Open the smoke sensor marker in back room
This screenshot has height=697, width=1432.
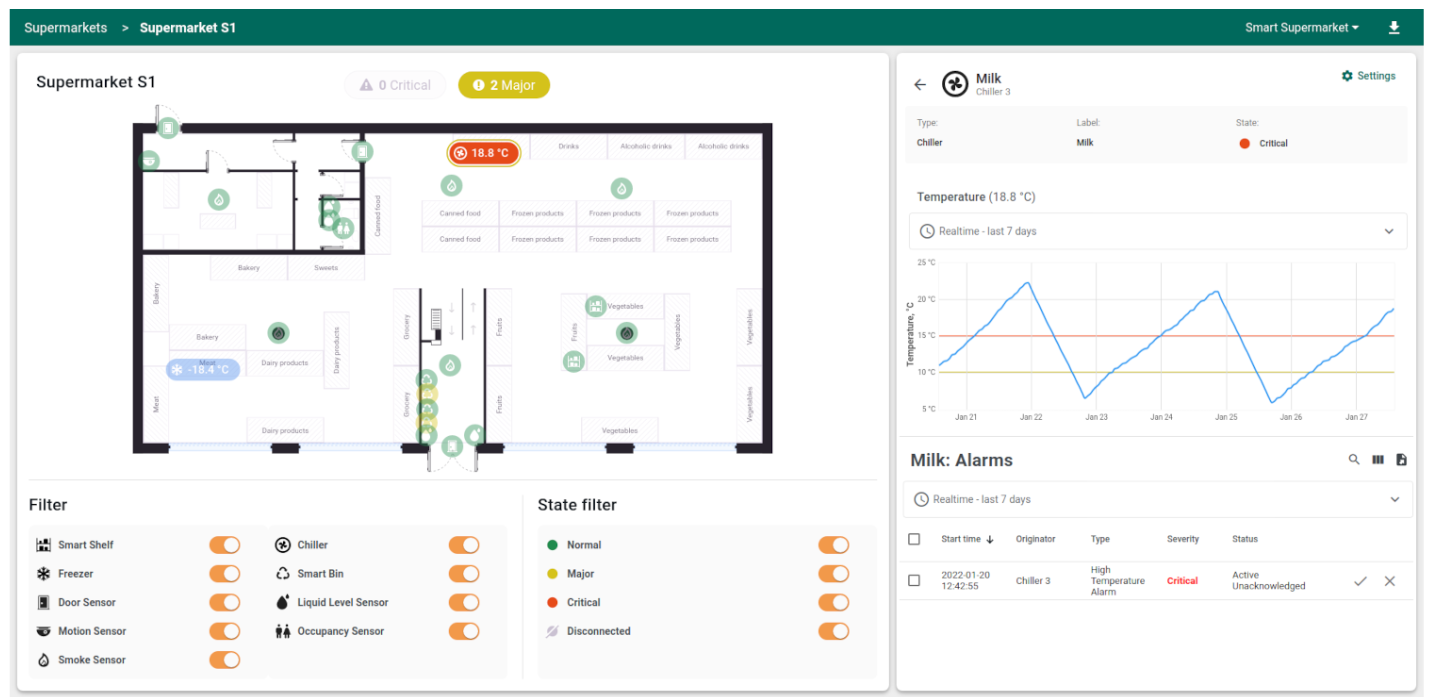coord(219,199)
